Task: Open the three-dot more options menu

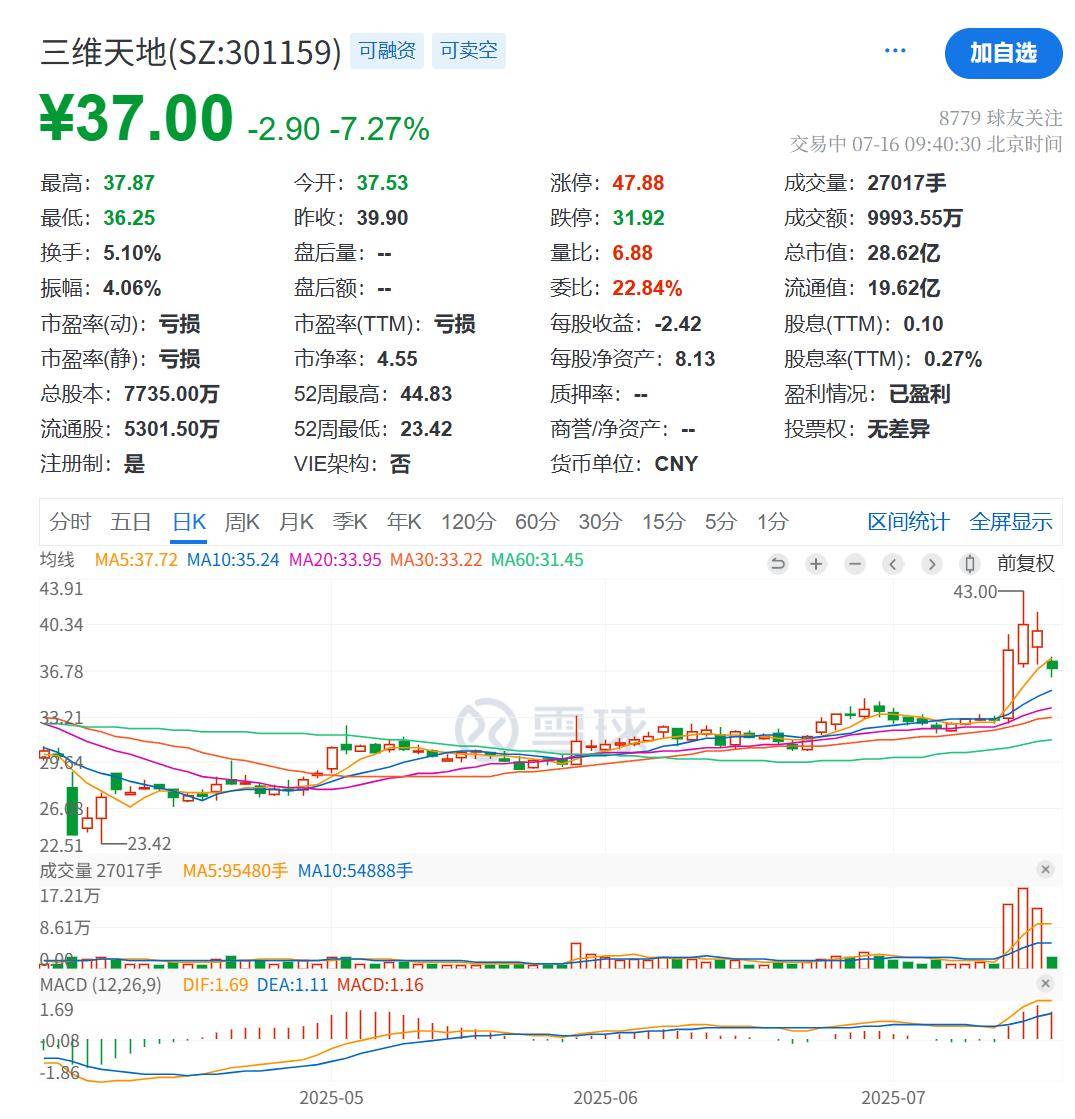Action: coord(894,51)
